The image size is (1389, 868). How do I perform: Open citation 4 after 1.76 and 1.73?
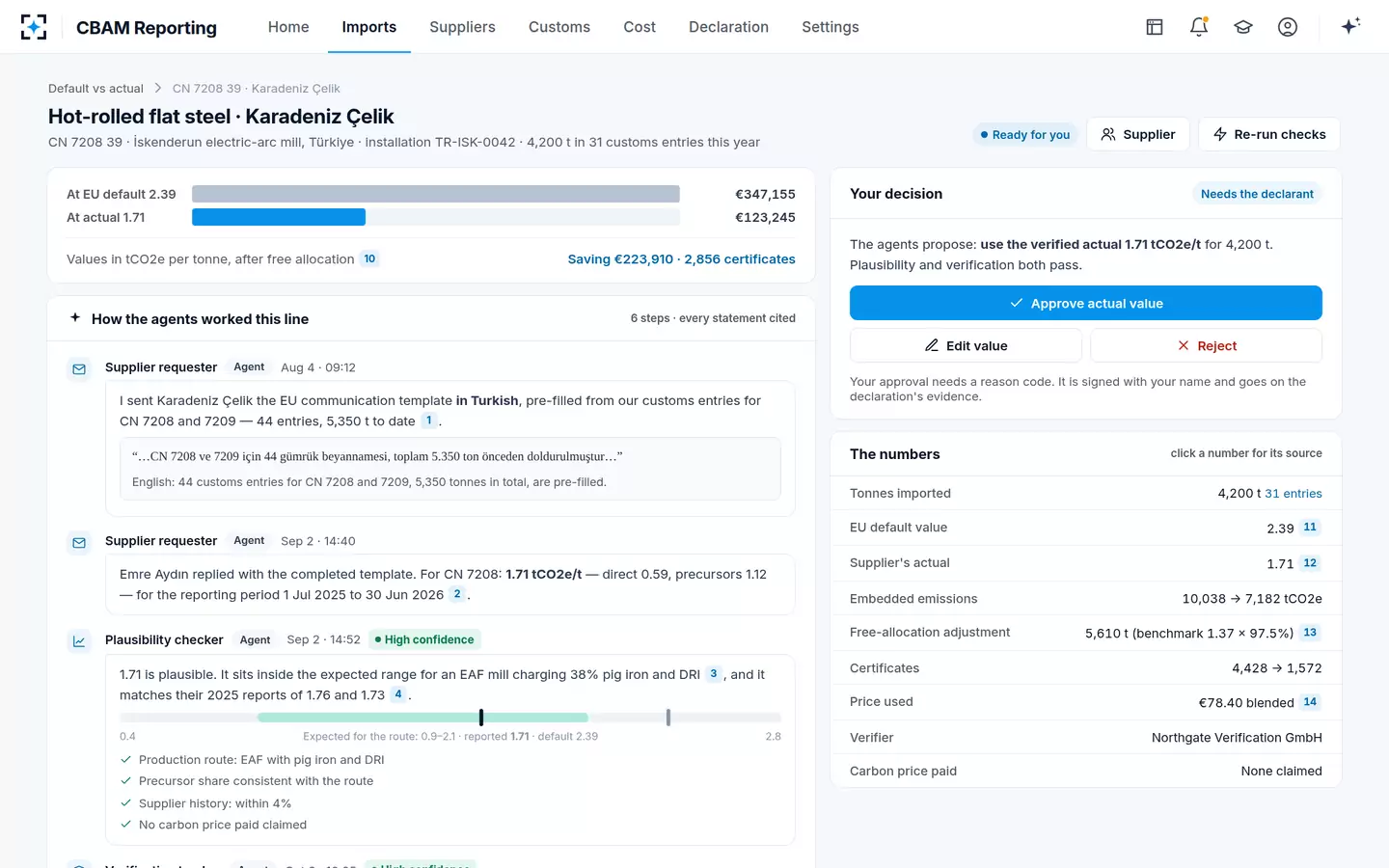click(x=398, y=694)
